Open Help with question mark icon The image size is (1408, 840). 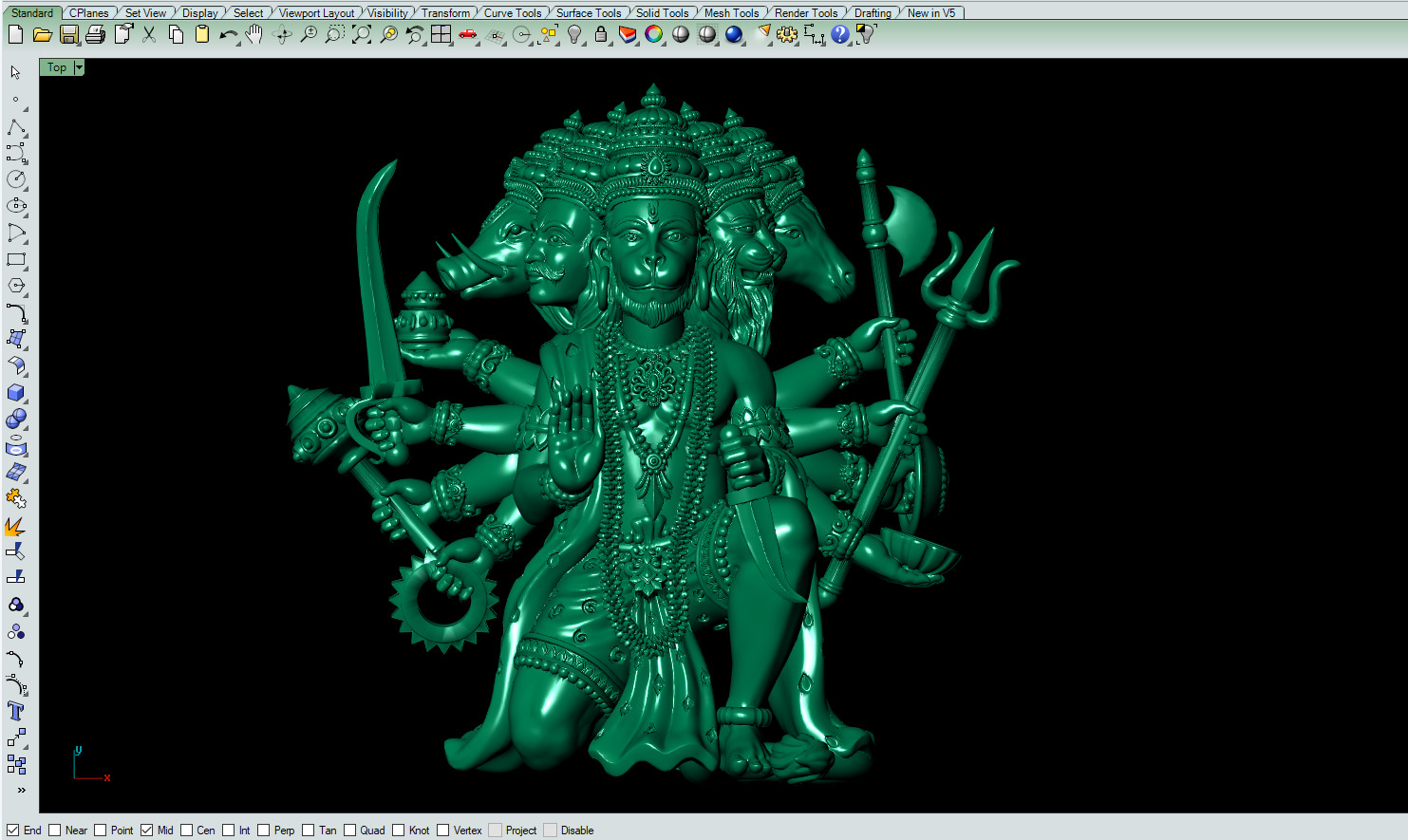tap(840, 35)
